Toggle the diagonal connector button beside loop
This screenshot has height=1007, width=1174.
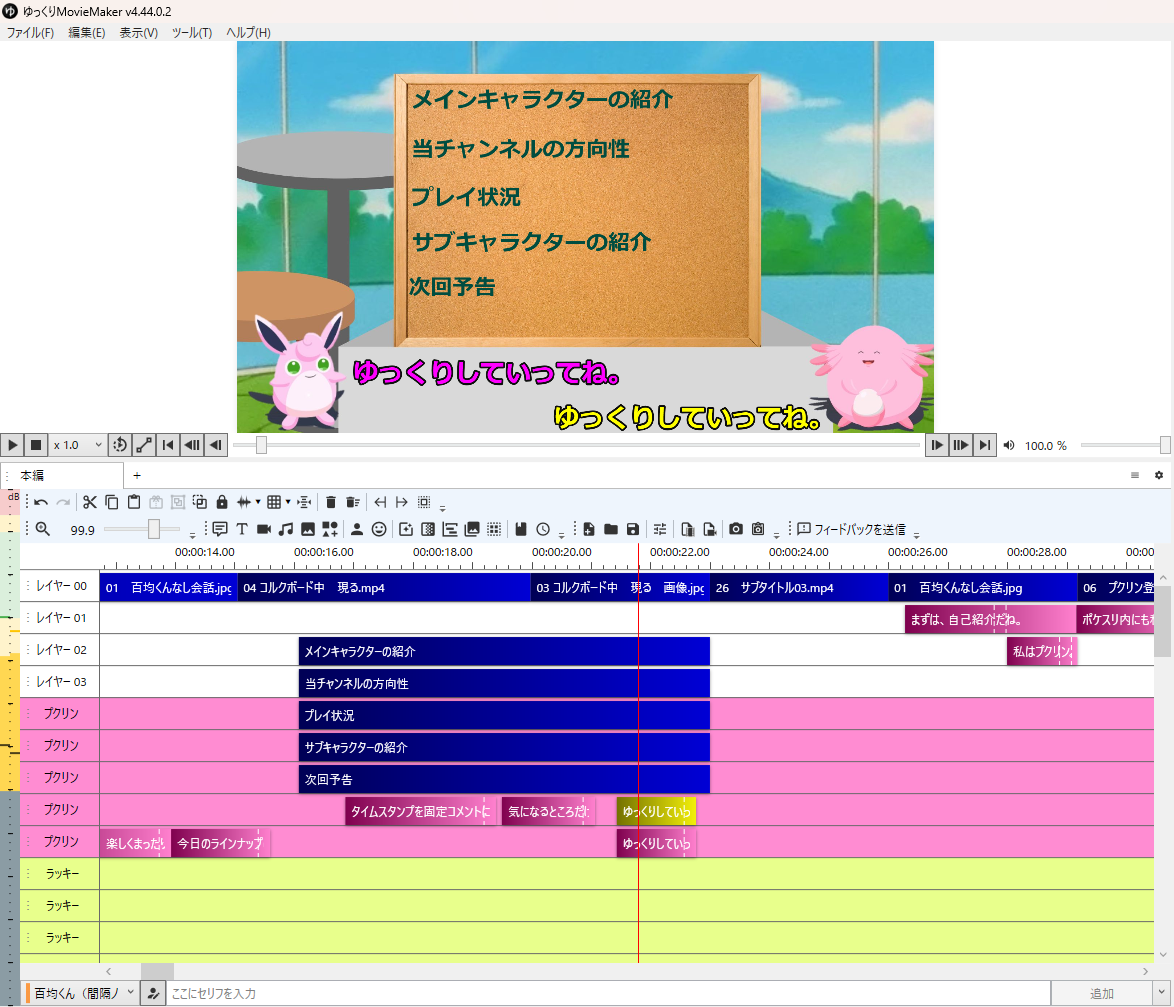(x=144, y=445)
